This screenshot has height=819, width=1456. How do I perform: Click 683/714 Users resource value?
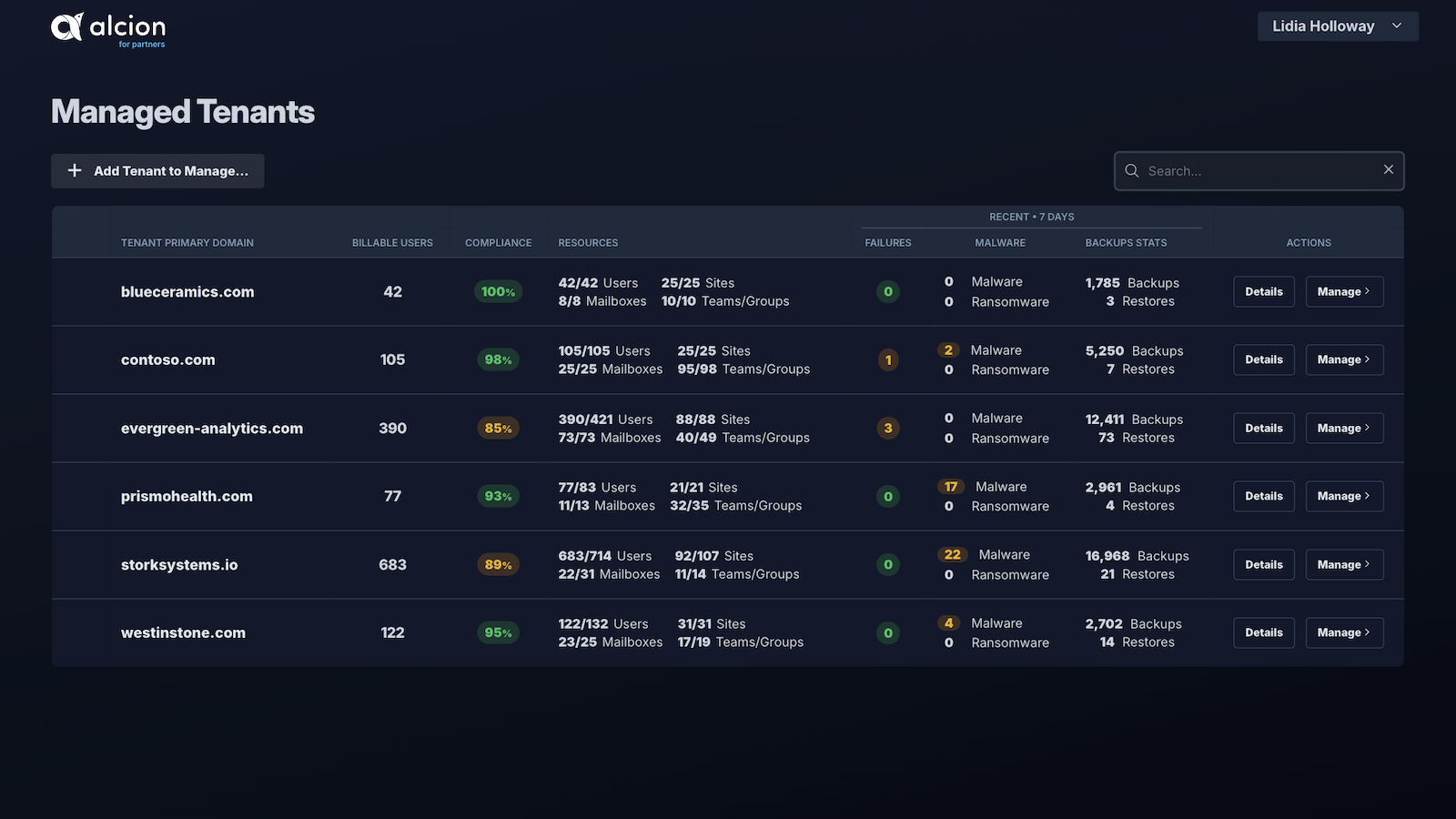coord(605,556)
